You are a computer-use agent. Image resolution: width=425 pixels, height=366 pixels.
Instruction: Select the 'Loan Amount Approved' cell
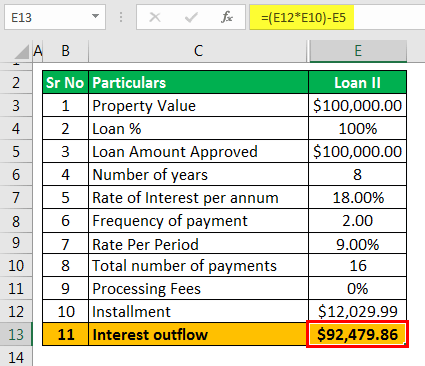[x=198, y=151]
